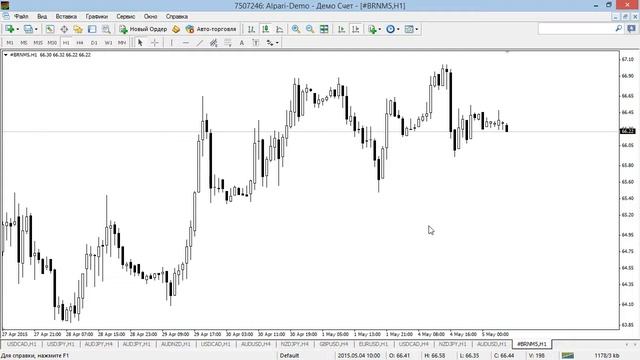Screen dimensions: 640x360
Task: Tile chart windows icon
Action: 324,29
